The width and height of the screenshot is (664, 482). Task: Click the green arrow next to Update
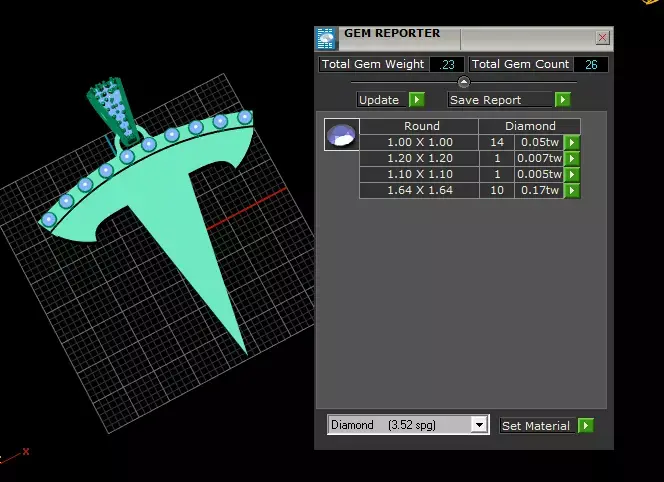pyautogui.click(x=417, y=100)
